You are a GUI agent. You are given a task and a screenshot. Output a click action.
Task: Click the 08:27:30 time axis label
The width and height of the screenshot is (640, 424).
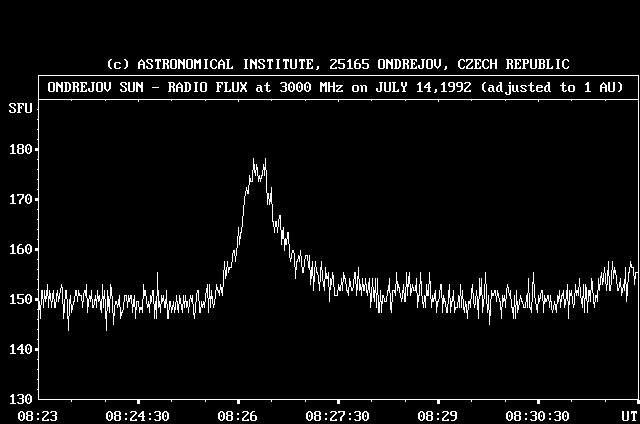338,415
